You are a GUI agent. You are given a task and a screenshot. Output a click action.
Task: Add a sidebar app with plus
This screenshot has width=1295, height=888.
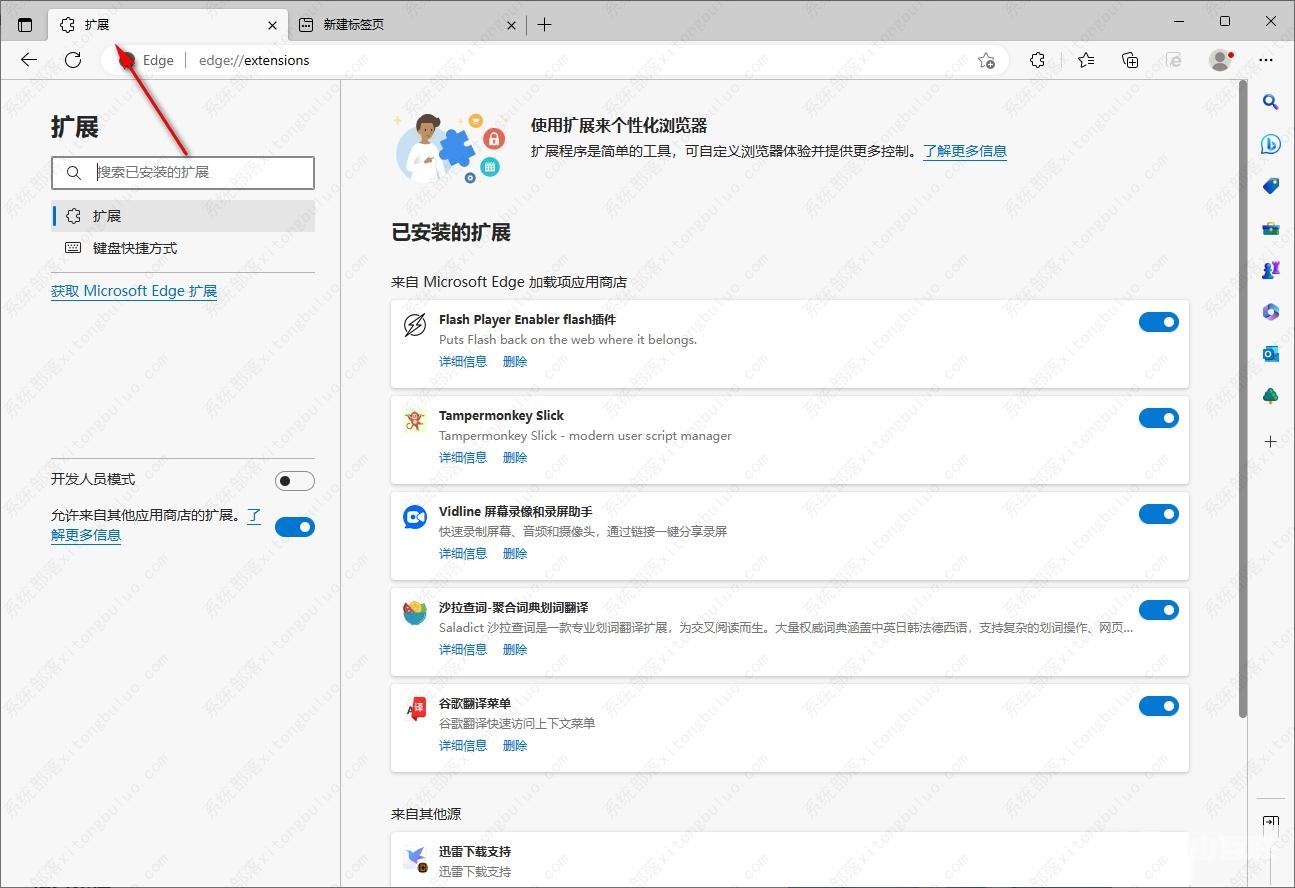[1270, 441]
